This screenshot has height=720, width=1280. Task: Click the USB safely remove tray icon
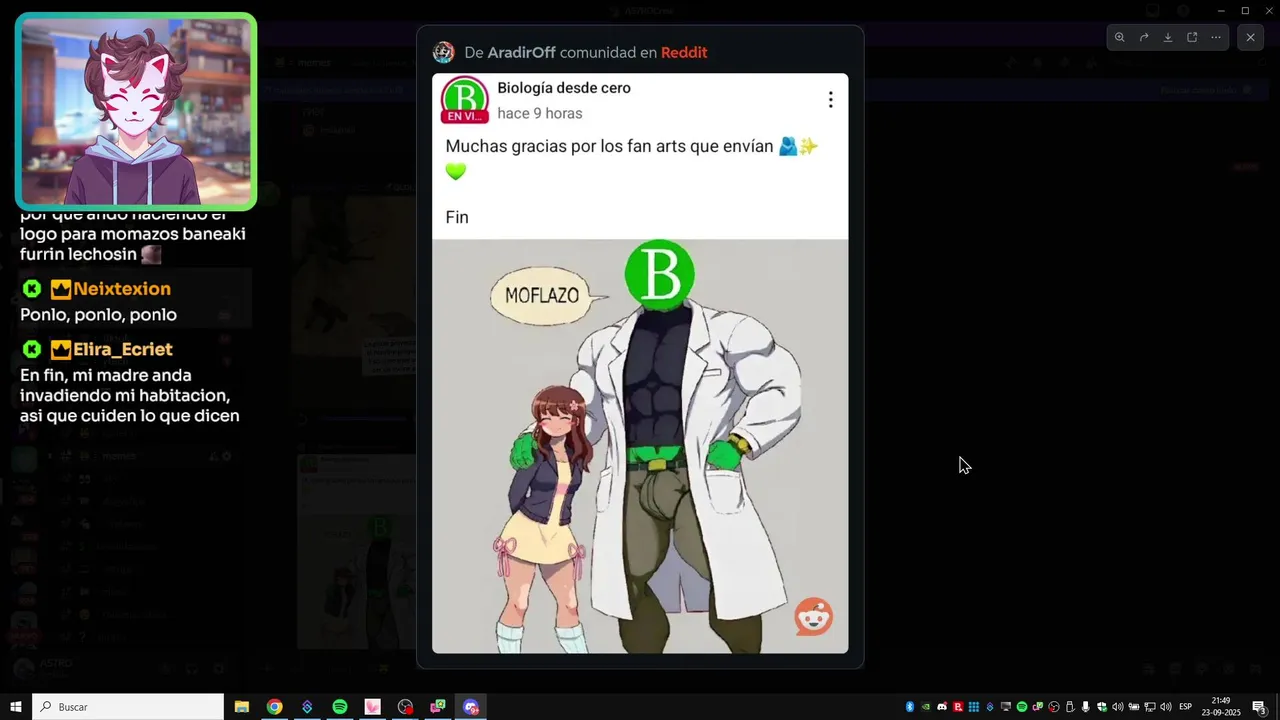tap(1070, 707)
